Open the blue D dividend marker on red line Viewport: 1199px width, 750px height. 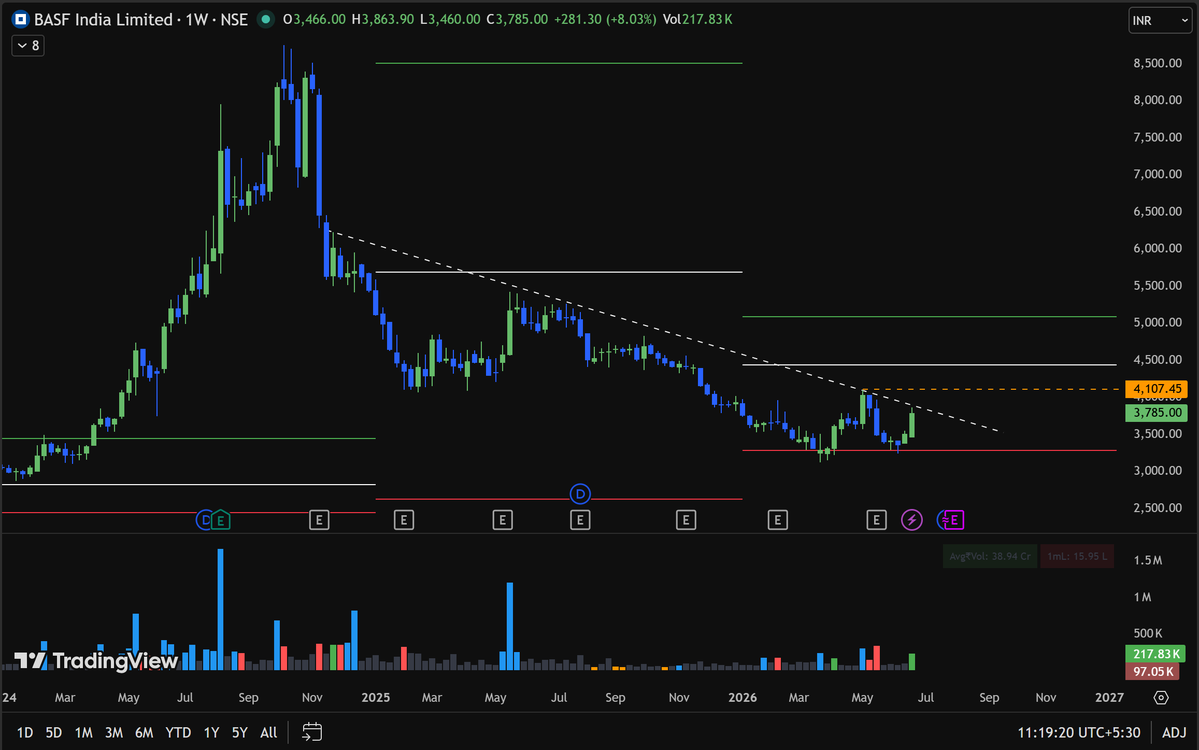click(x=580, y=494)
